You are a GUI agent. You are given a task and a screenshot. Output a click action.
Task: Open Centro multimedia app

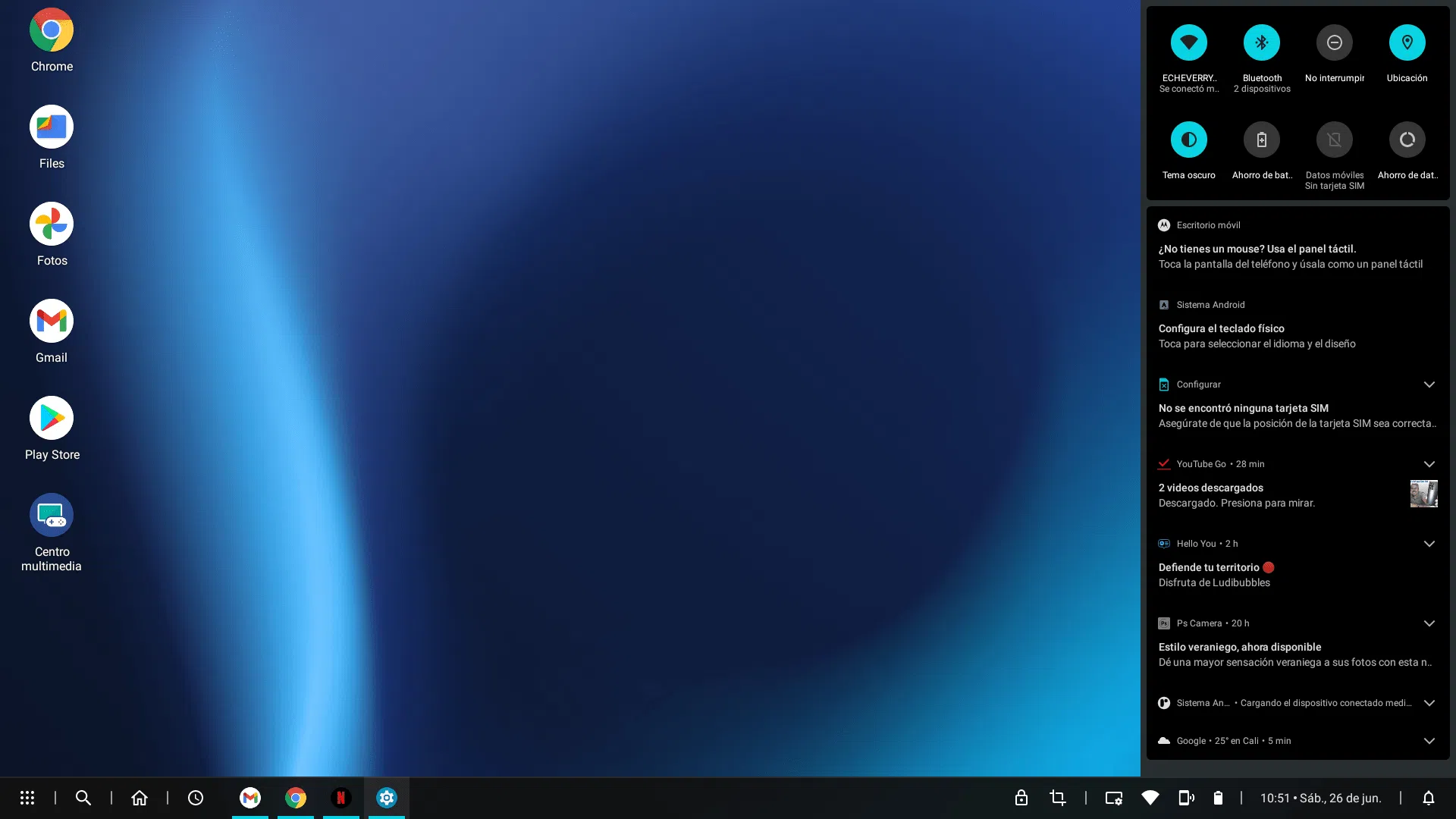(x=52, y=516)
